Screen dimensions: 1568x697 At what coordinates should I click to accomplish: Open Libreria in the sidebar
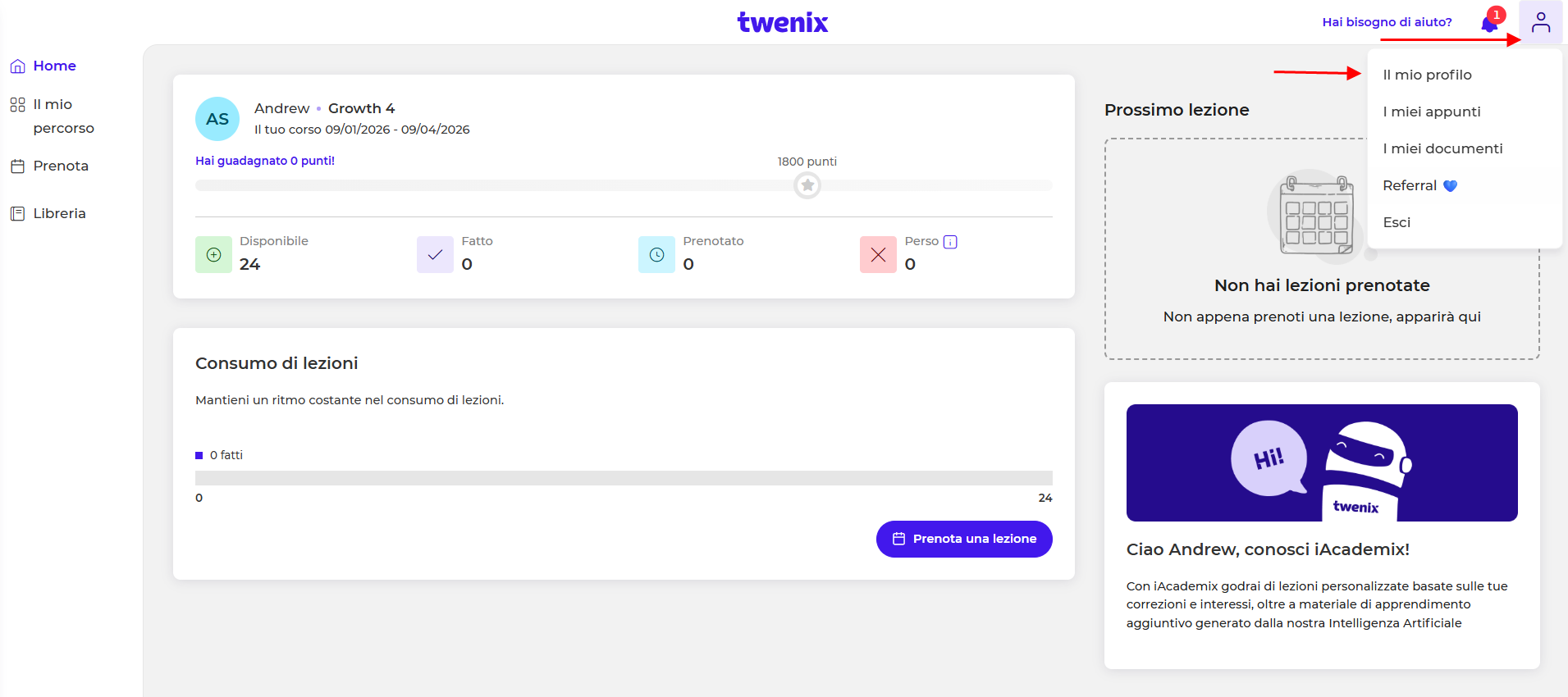[x=59, y=213]
